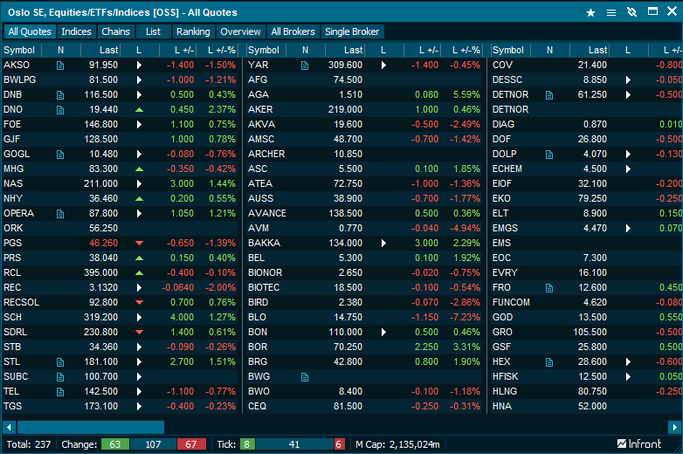Click NAS last price 211.000
Viewport: 683px width, 454px height.
101,184
